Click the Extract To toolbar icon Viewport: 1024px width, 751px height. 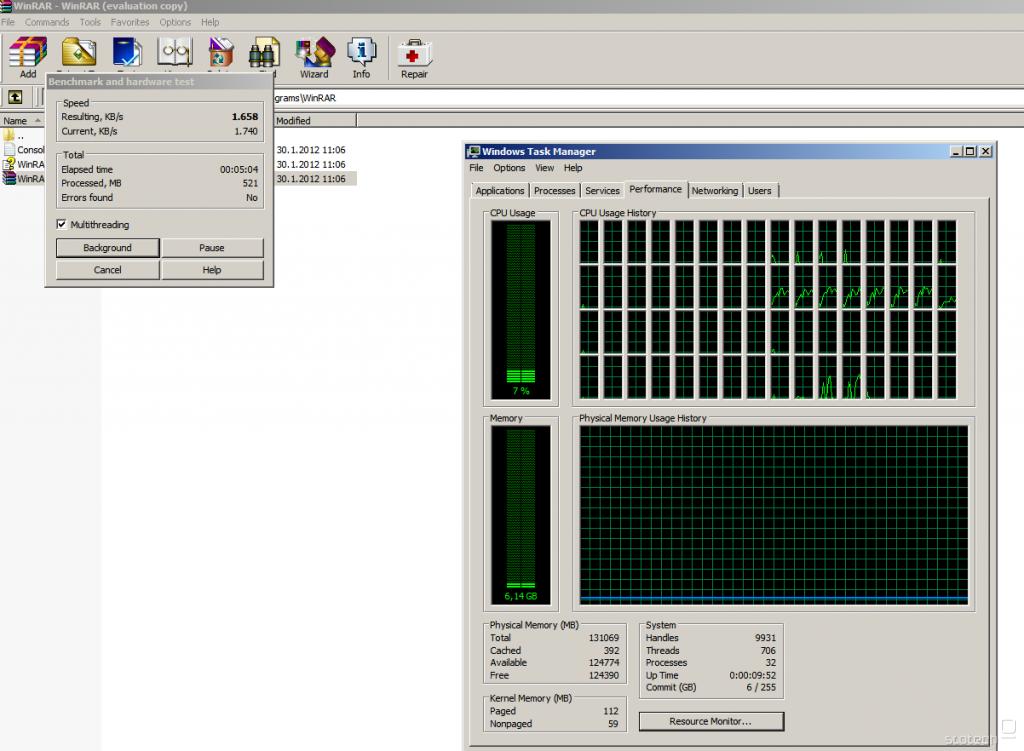coord(78,53)
